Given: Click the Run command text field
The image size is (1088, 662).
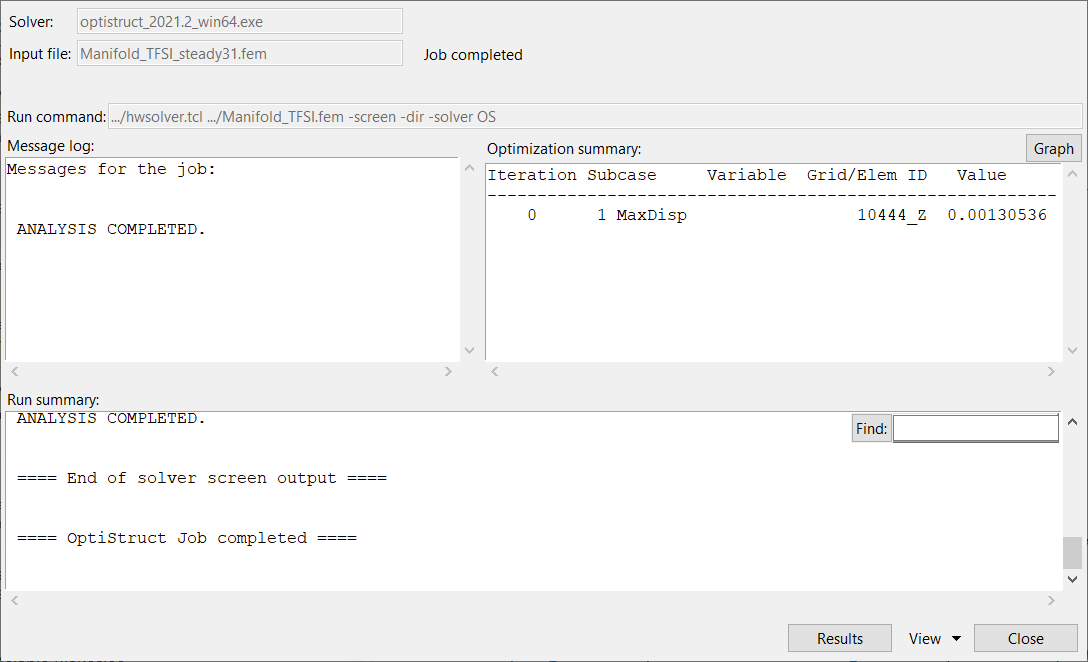Looking at the screenshot, I should point(595,116).
